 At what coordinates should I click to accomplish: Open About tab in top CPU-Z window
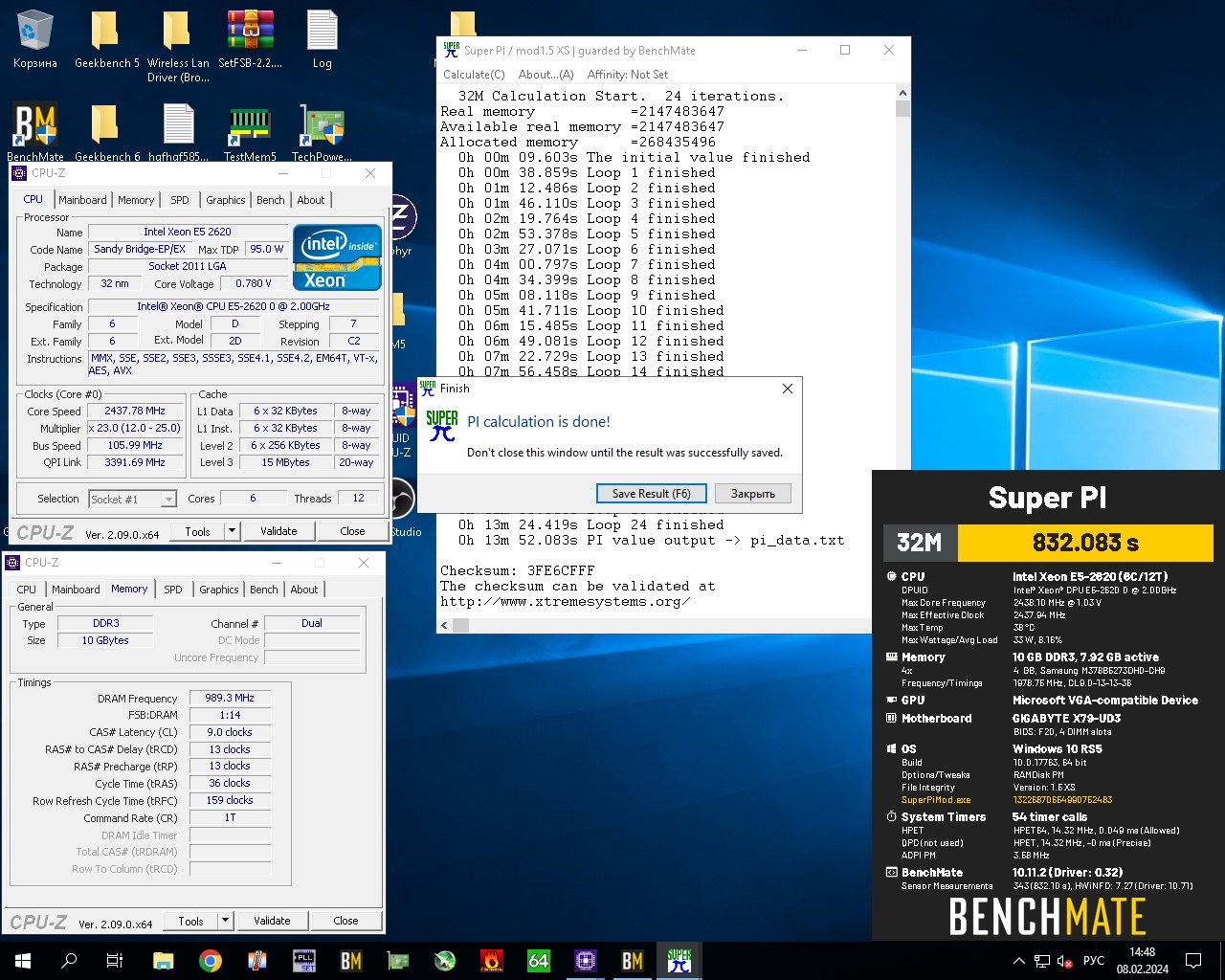[x=311, y=200]
